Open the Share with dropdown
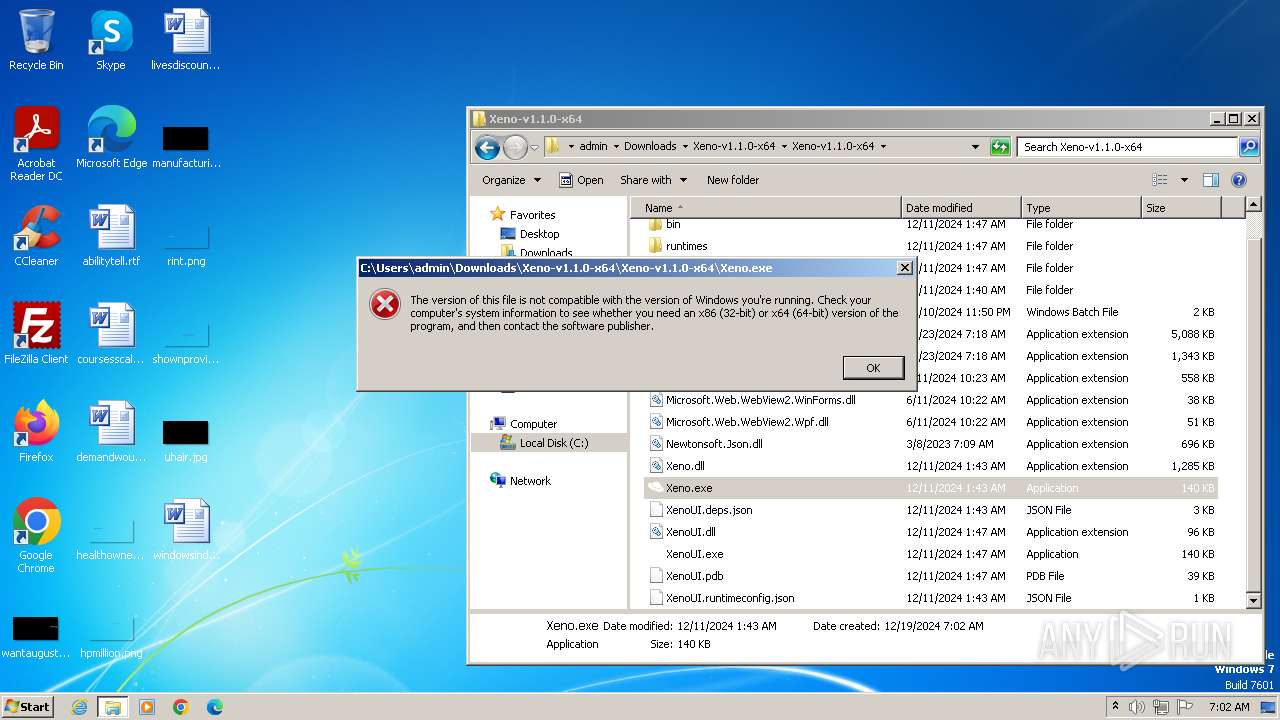This screenshot has width=1280, height=720. pos(654,180)
